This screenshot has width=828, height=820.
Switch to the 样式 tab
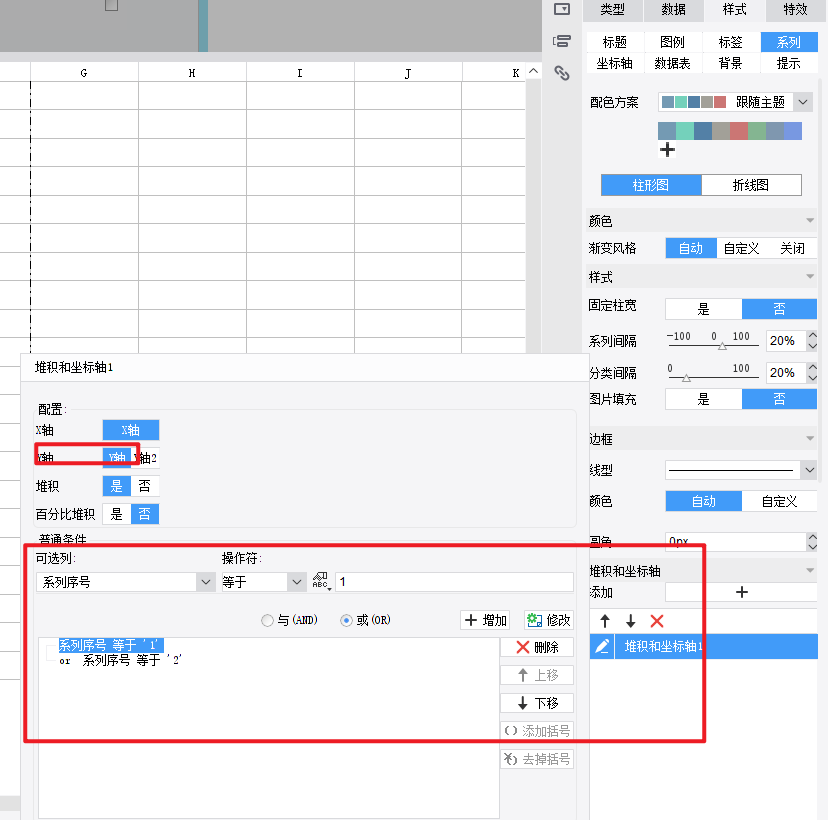click(x=734, y=10)
